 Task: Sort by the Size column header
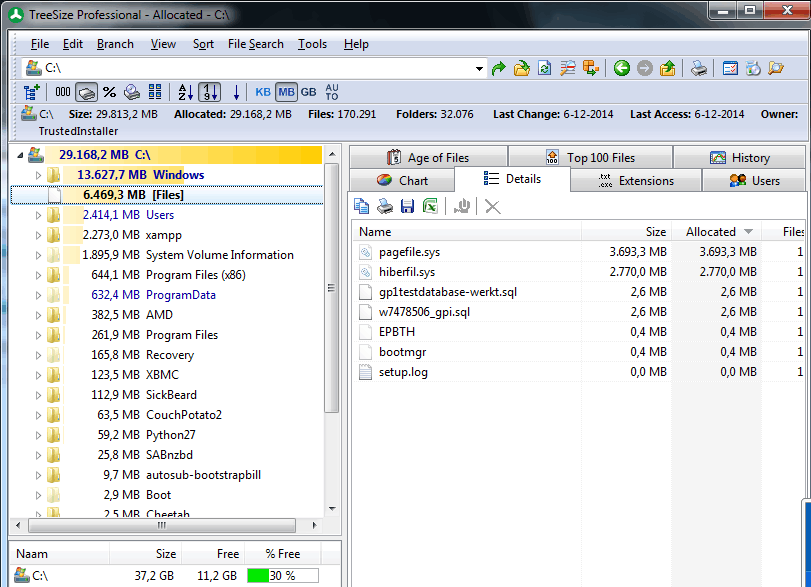pyautogui.click(x=626, y=232)
